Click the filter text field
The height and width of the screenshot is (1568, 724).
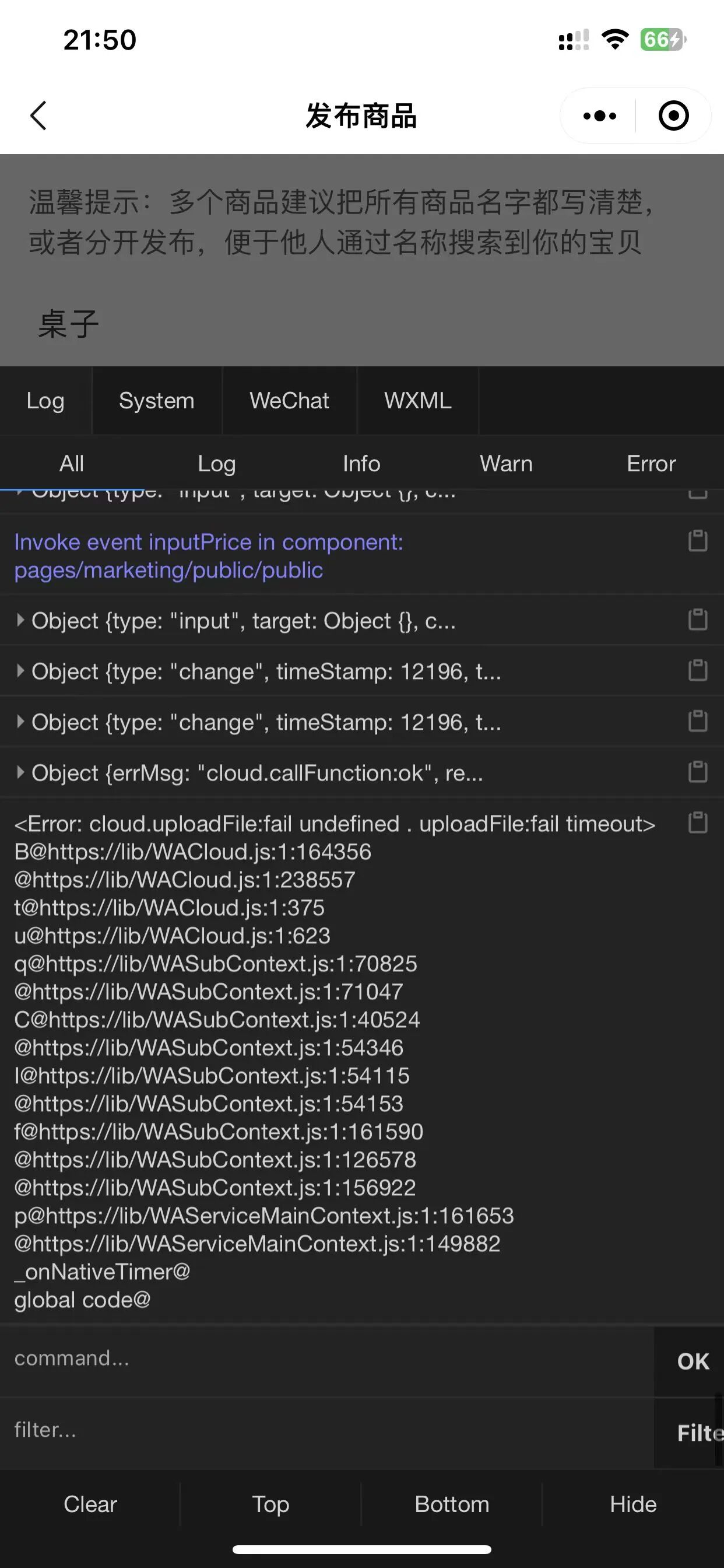(x=329, y=1430)
